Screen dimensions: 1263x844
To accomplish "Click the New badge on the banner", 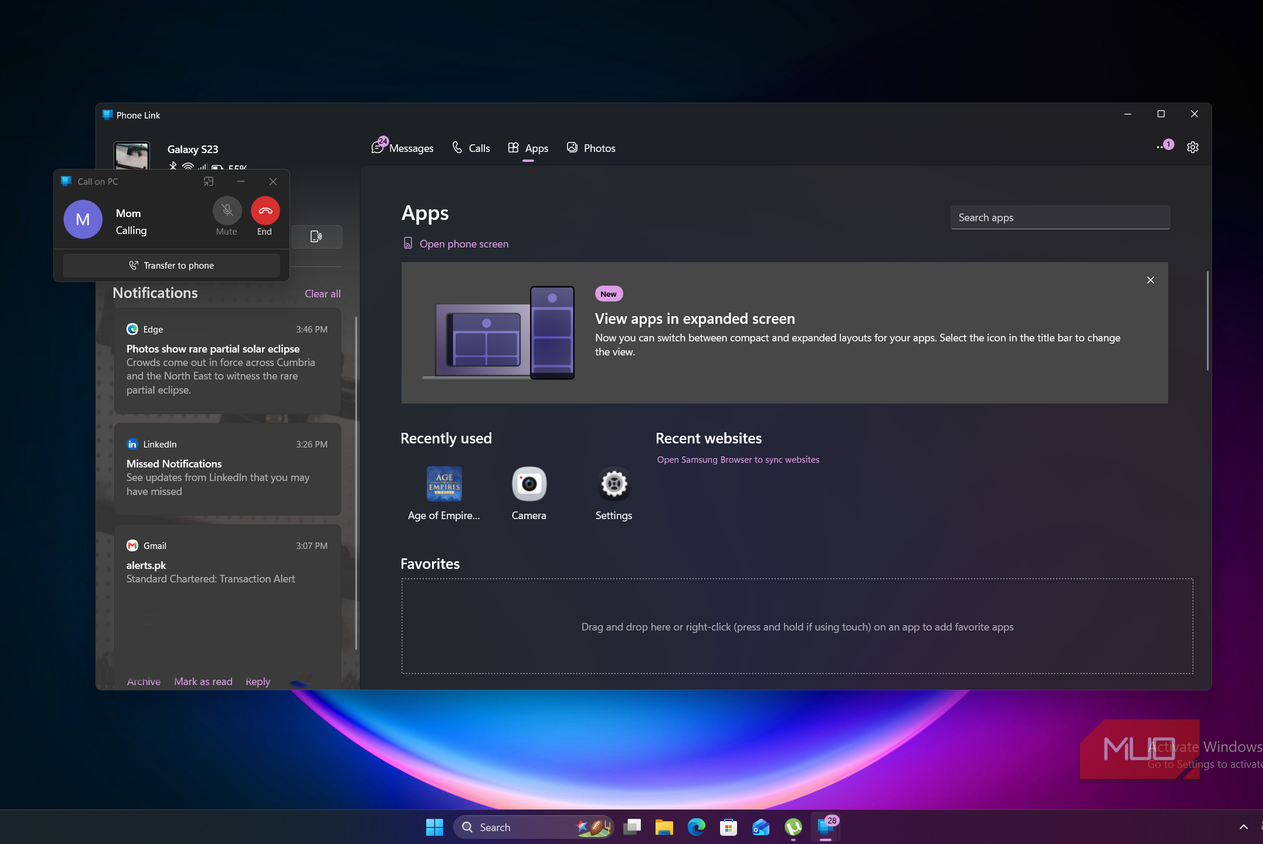I will pos(609,294).
